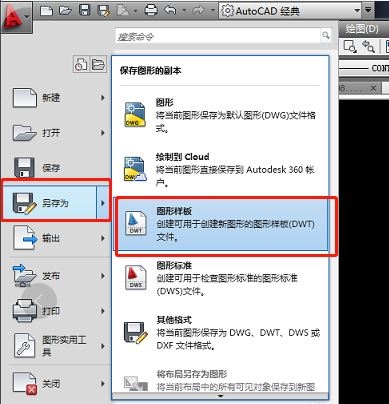
Task: Choose 图形 save as DWG option
Action: click(220, 115)
